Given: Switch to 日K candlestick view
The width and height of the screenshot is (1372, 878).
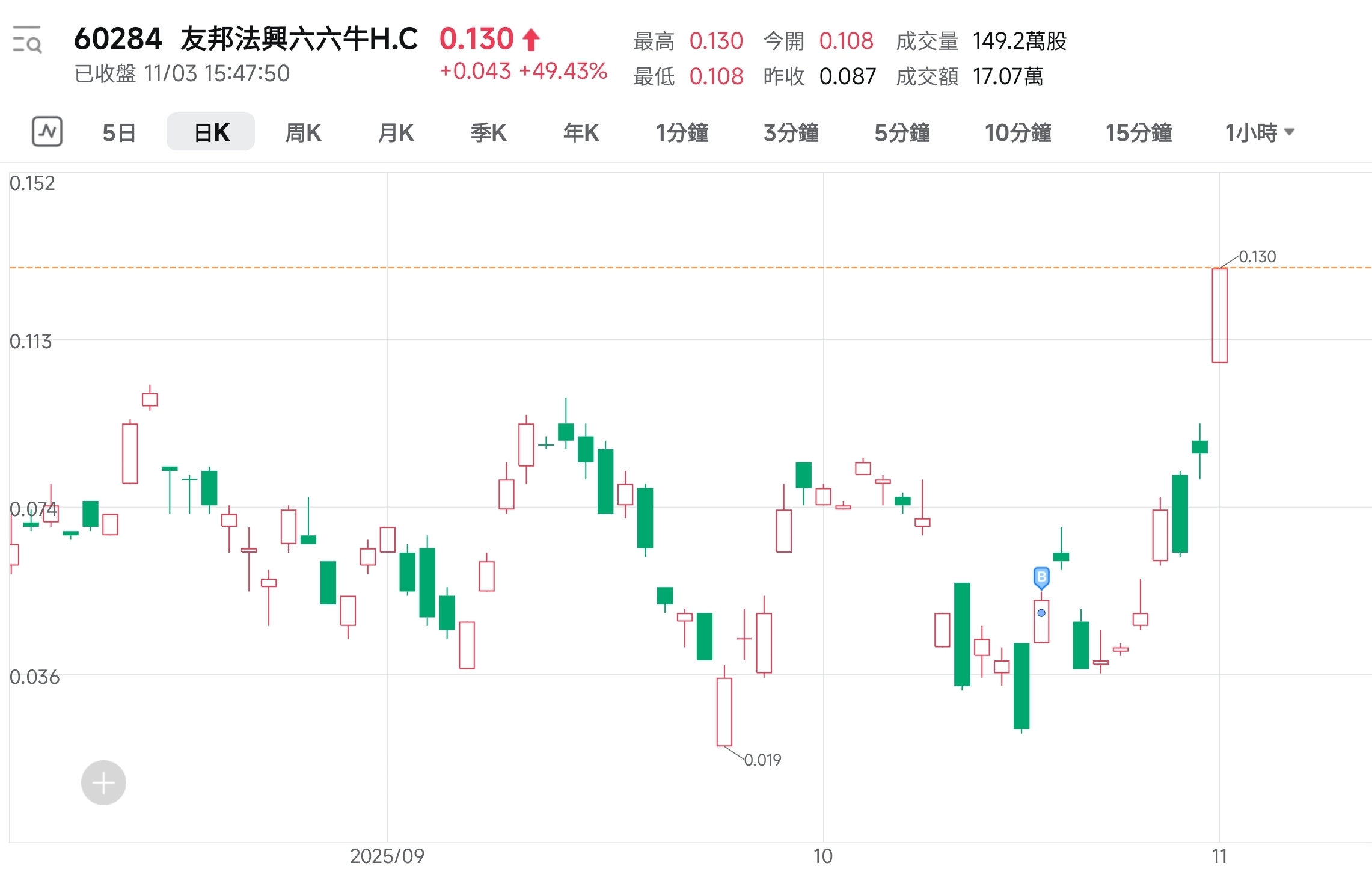Looking at the screenshot, I should (210, 132).
